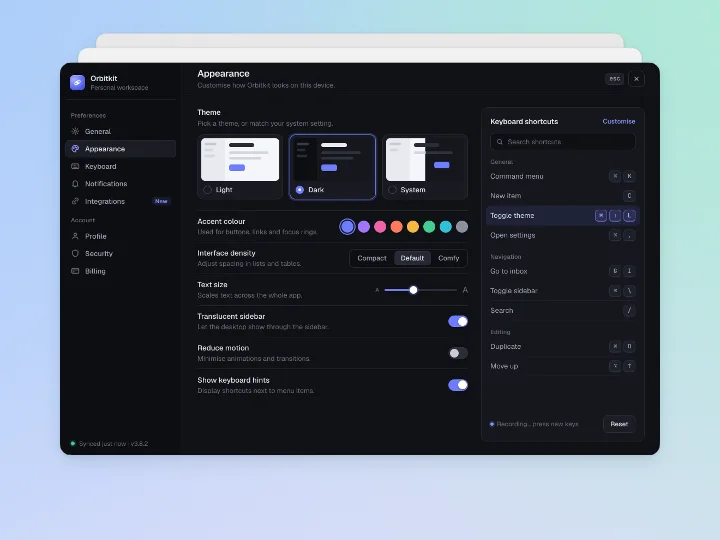
Task: Click the General gear icon in sidebar
Action: (75, 131)
